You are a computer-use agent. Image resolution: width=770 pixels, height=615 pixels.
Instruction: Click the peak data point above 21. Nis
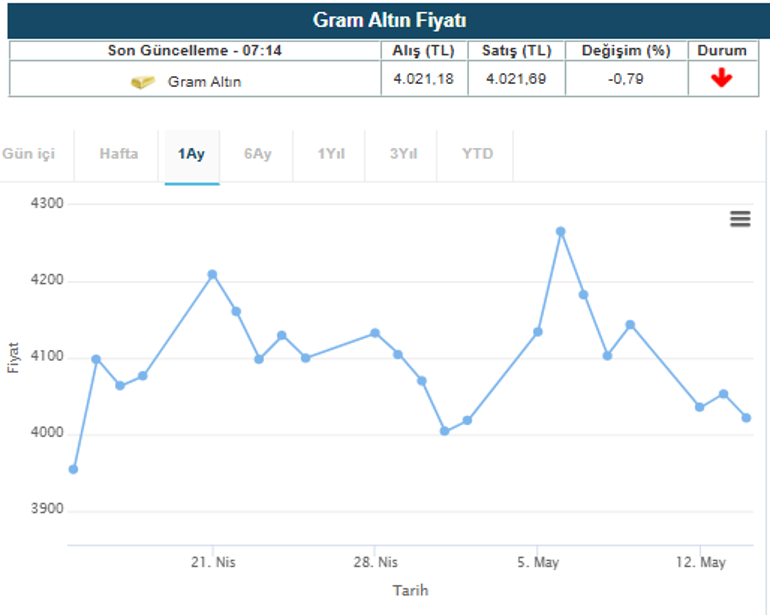(x=212, y=274)
